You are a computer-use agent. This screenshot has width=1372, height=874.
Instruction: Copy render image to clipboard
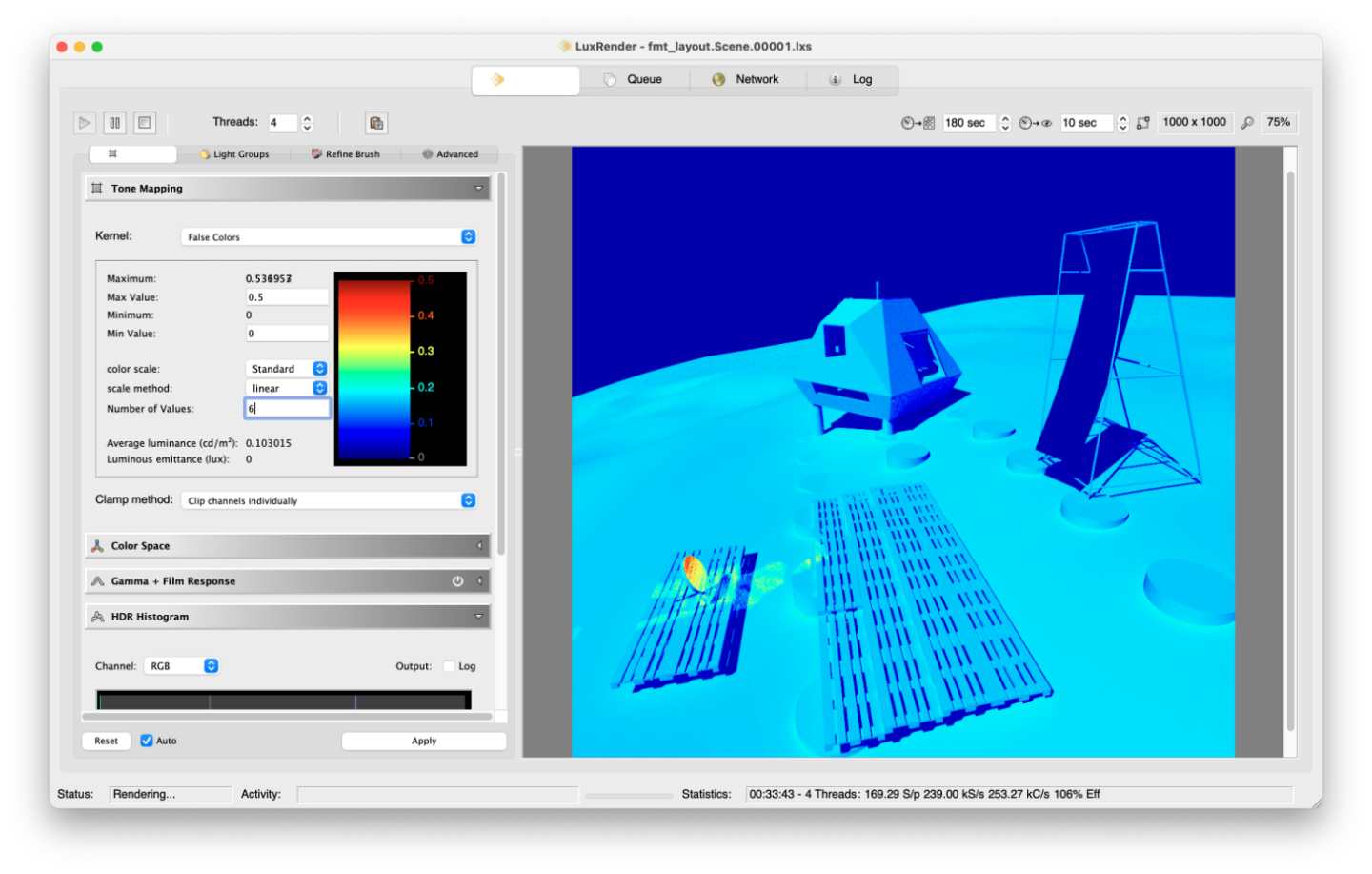click(376, 123)
